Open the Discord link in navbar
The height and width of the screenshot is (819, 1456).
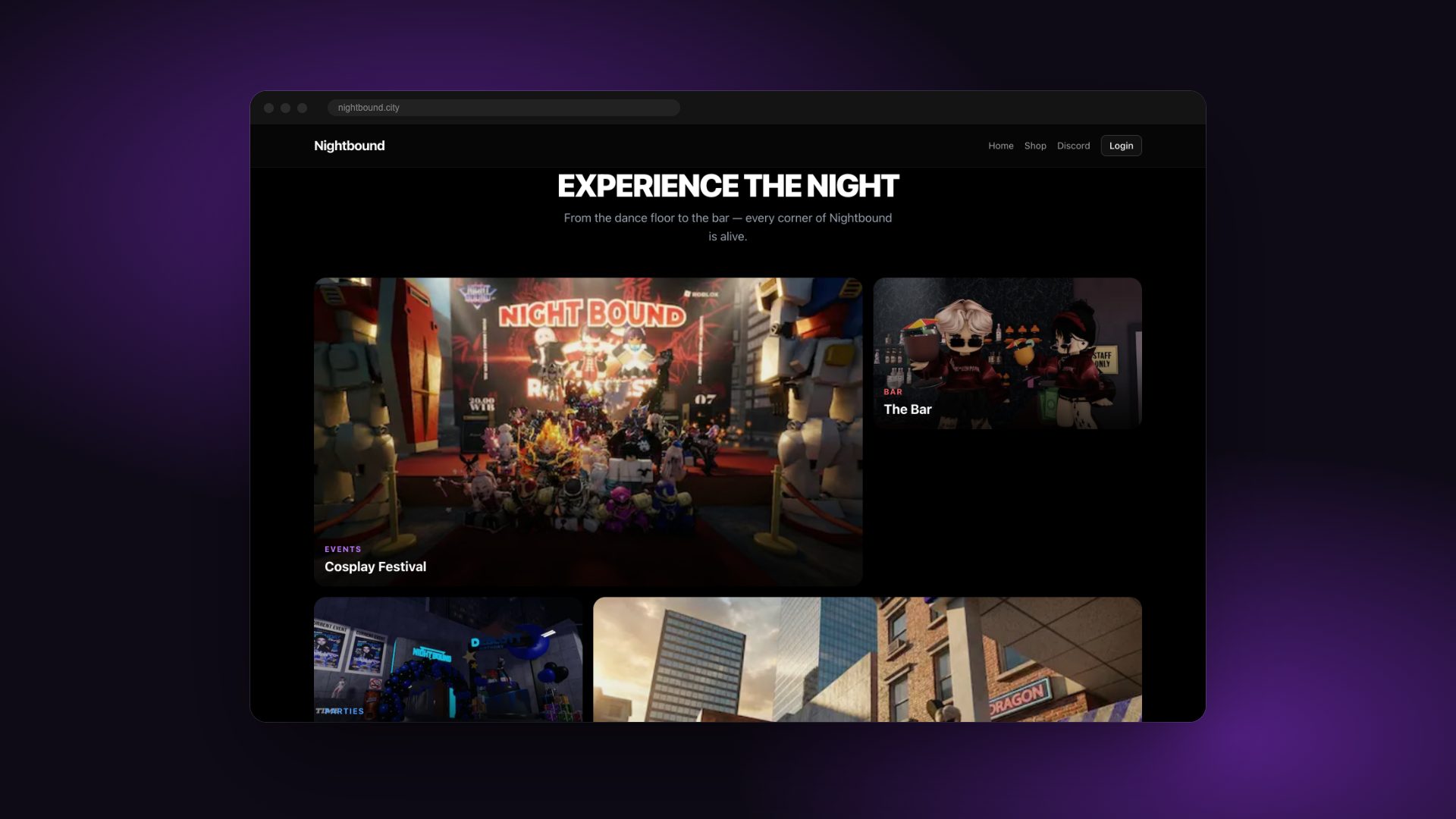1073,146
